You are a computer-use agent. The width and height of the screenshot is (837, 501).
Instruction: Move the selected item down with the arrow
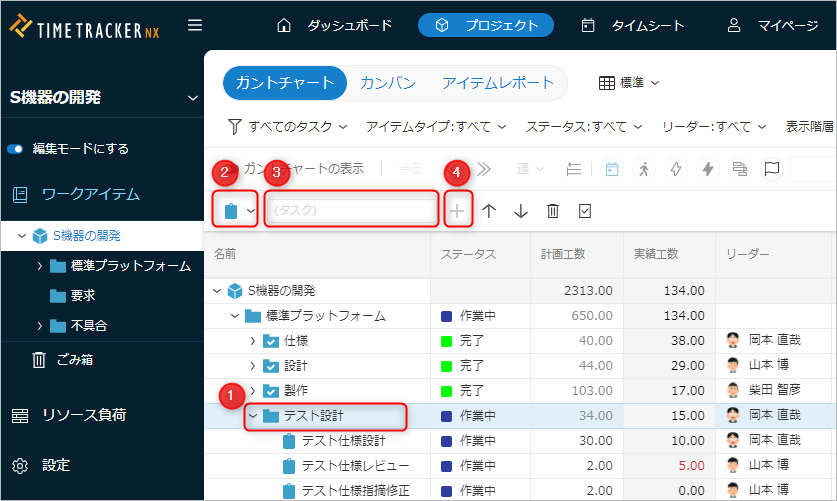click(521, 211)
